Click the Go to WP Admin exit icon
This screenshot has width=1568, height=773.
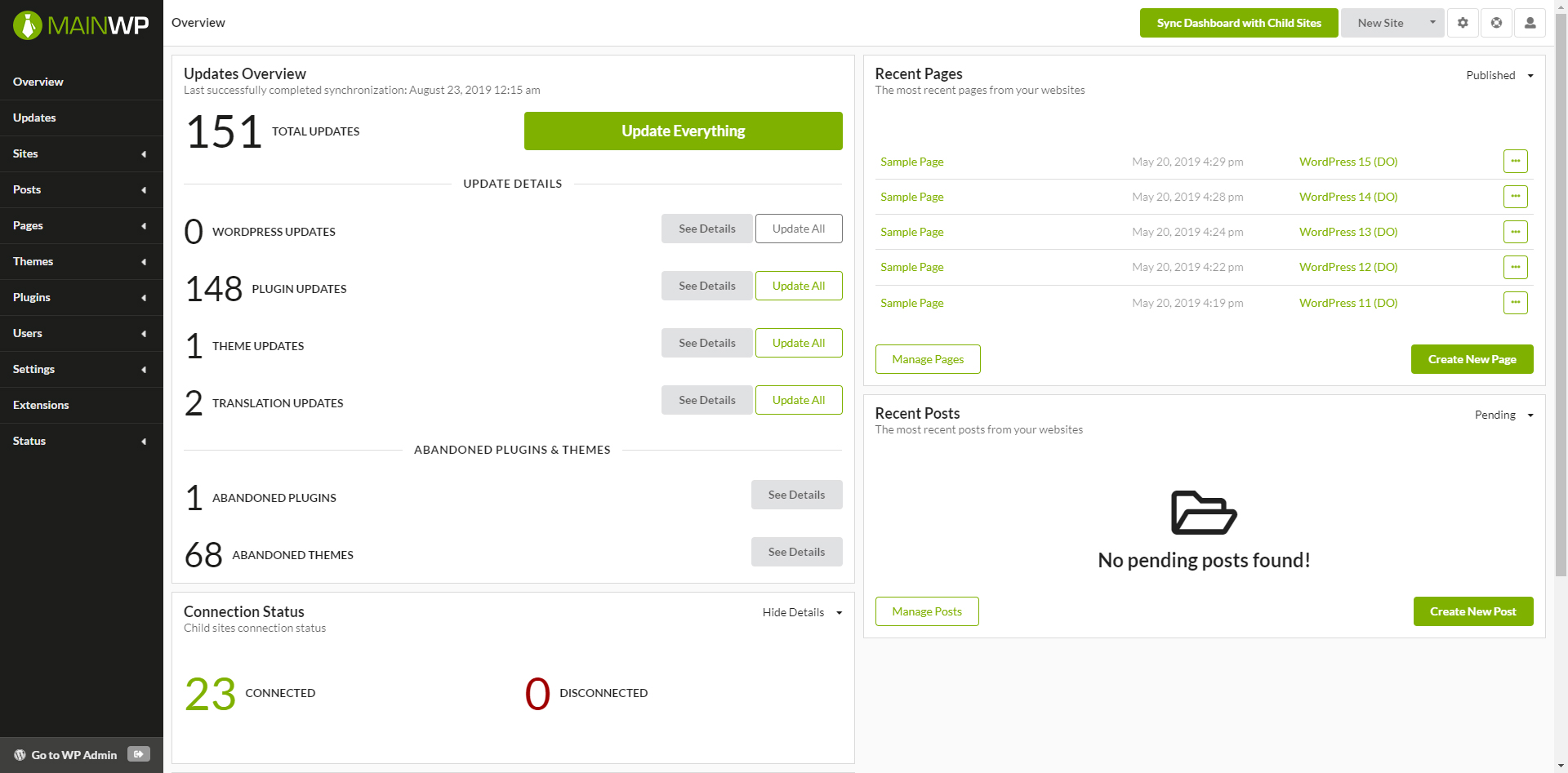click(139, 754)
